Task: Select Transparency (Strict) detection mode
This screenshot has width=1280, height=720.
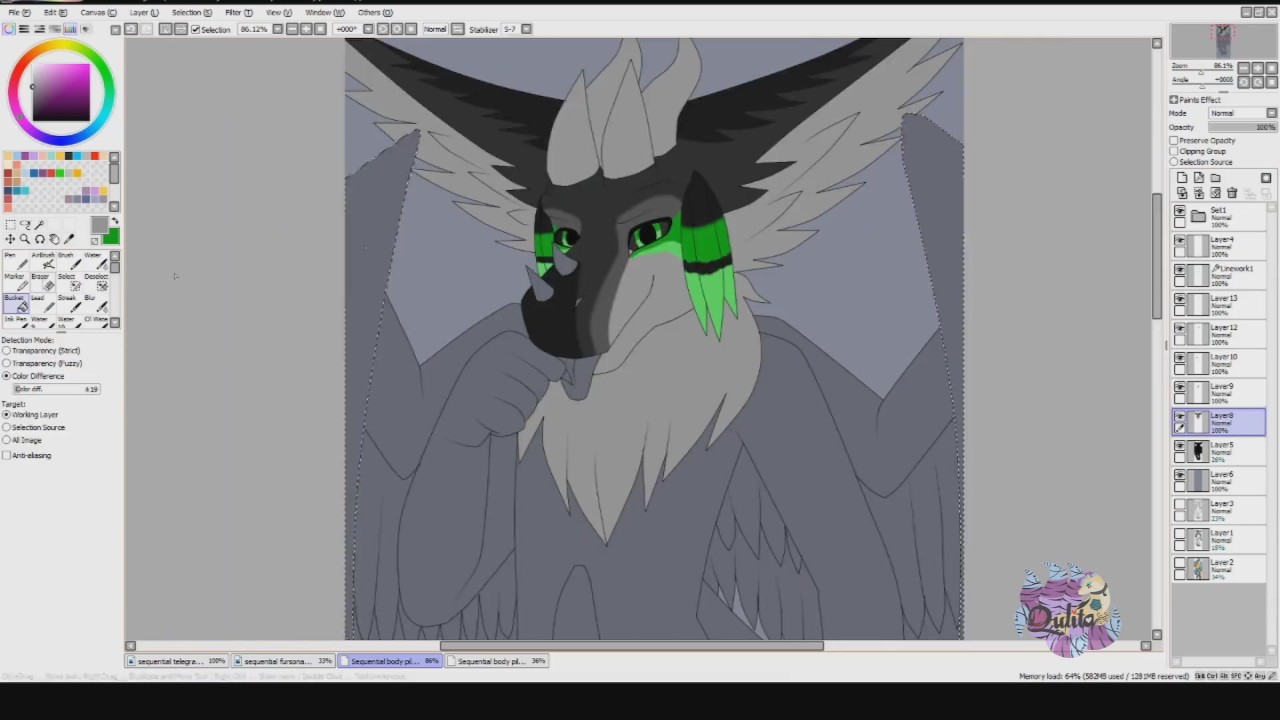Action: point(7,351)
